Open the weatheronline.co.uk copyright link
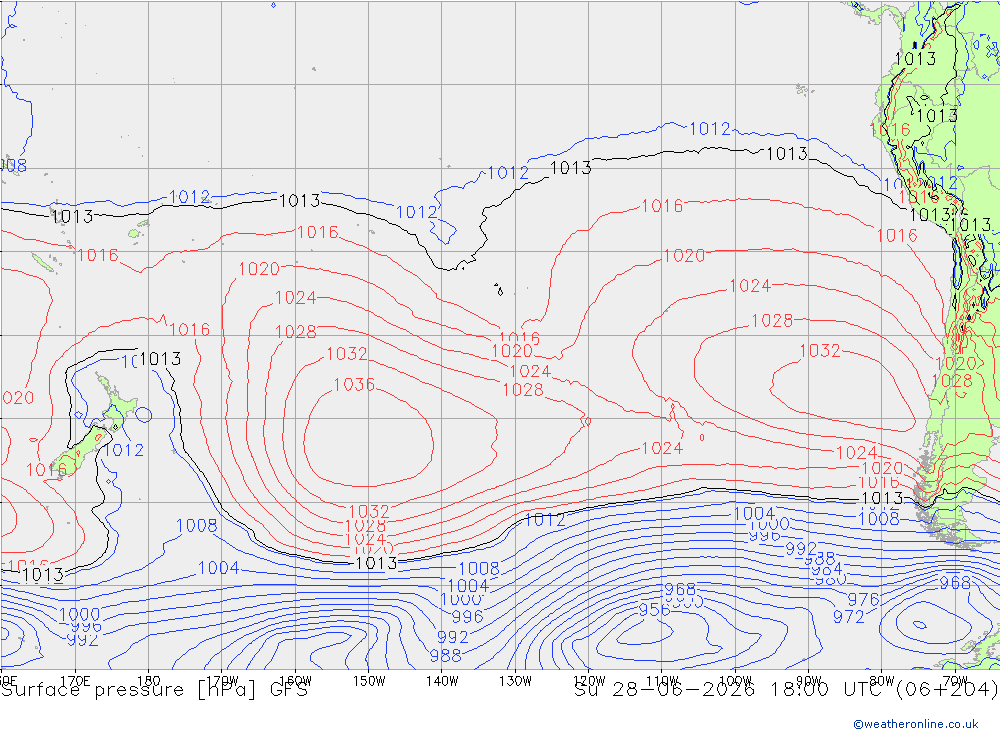Viewport: 1000px width, 733px height. (915, 724)
